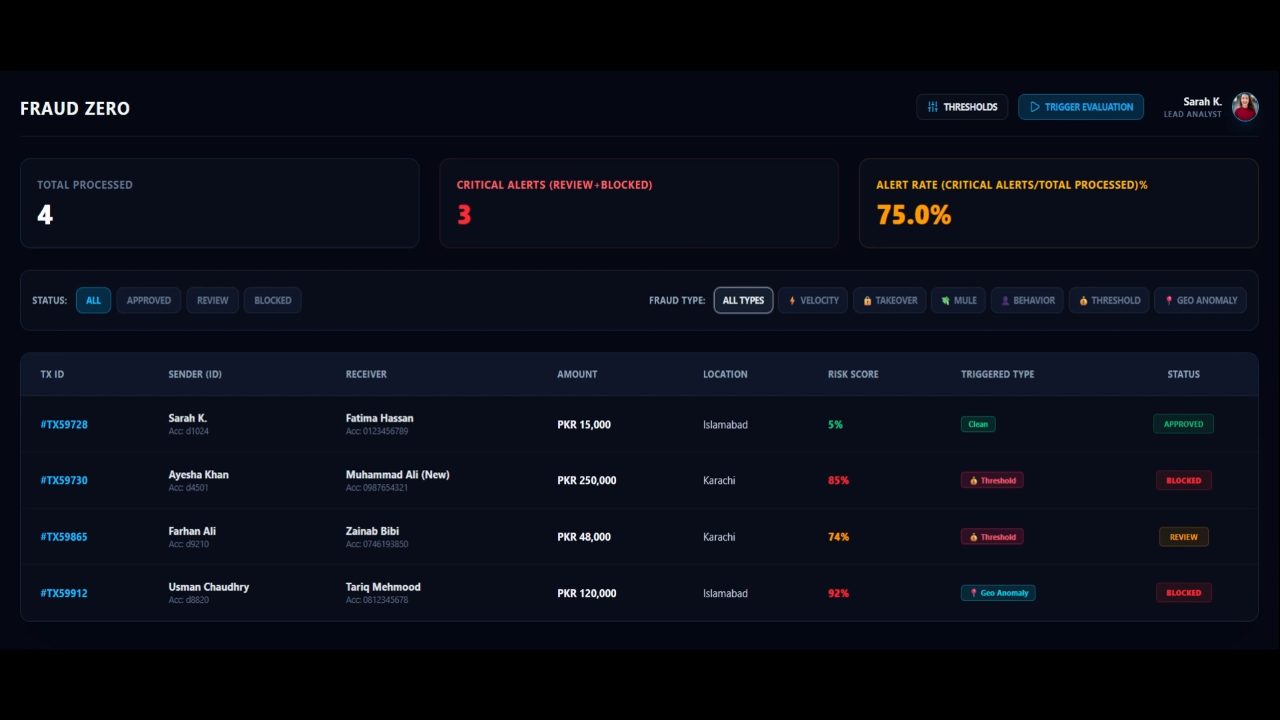This screenshot has height=720, width=1280.
Task: Click money bag icon in TX59865 Threshold tag
Action: pyautogui.click(x=973, y=537)
